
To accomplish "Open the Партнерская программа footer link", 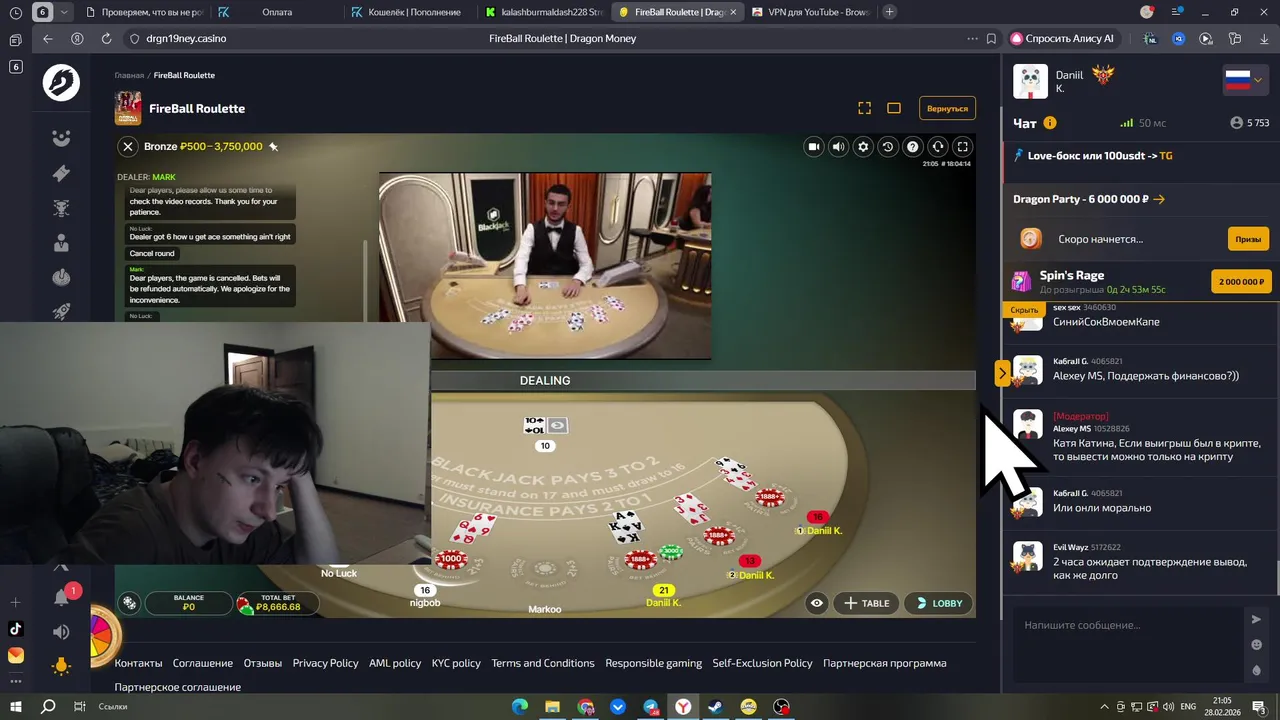I will click(x=884, y=663).
